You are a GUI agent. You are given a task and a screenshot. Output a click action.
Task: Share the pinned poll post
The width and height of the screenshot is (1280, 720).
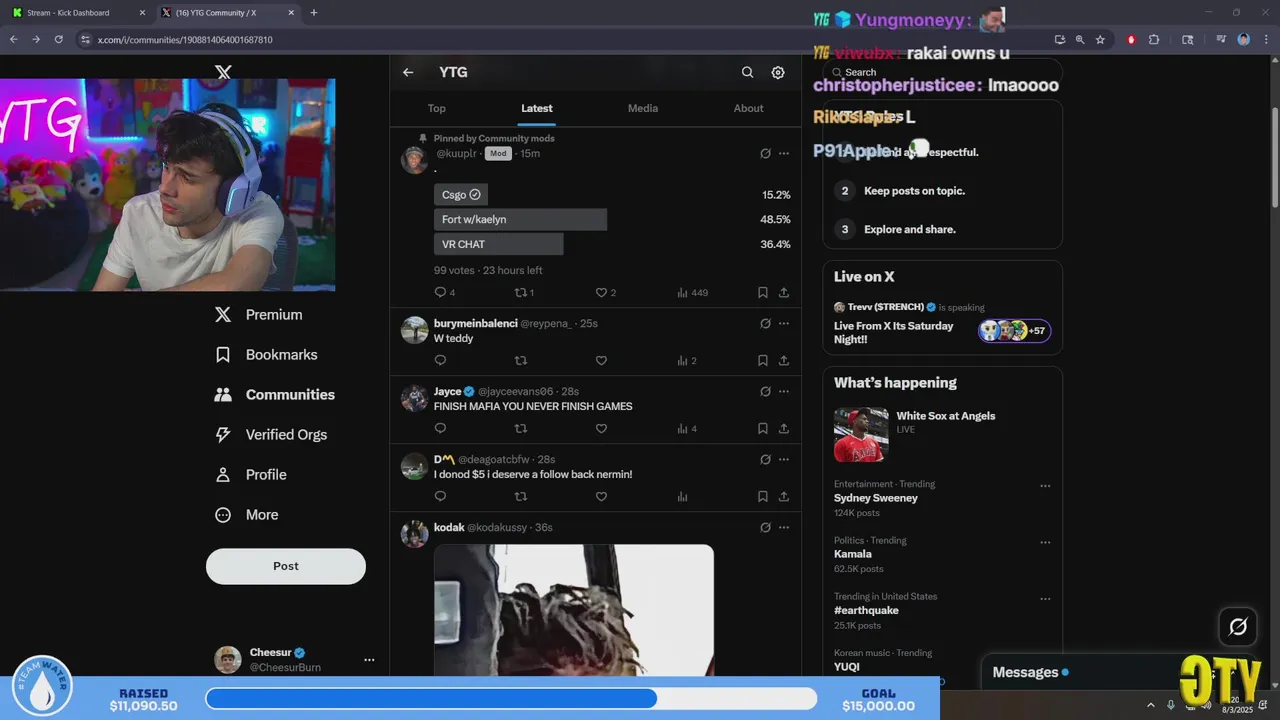(x=784, y=293)
